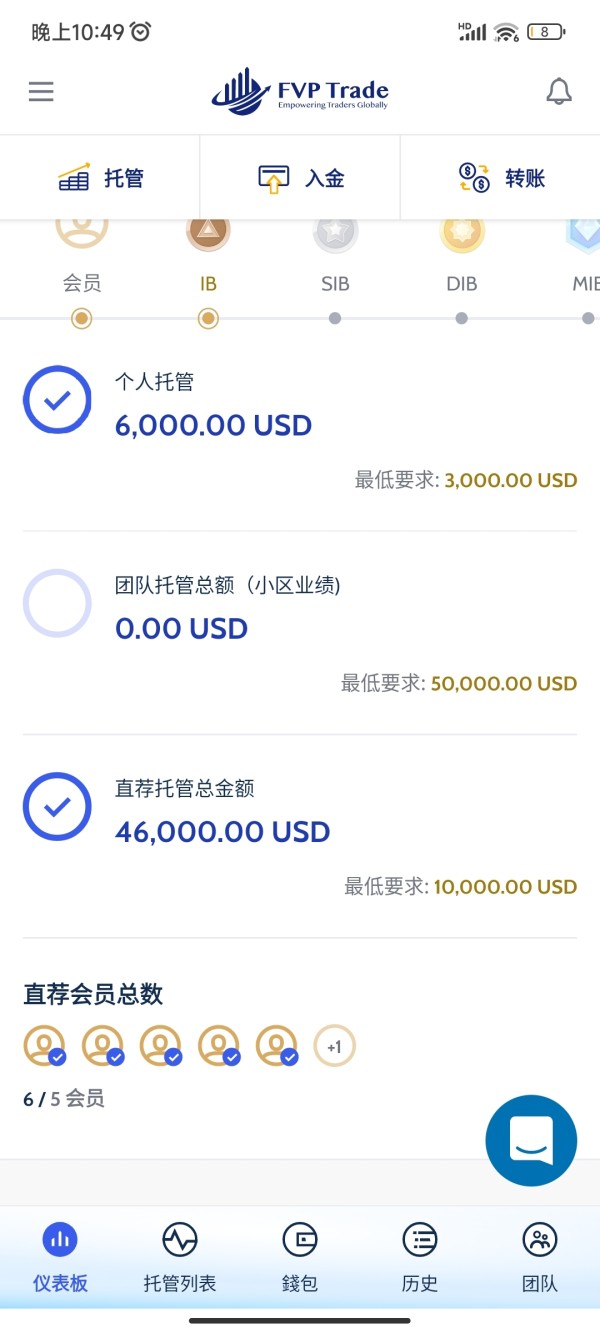600x1333 pixels.
Task: Tap the 转账 transfer button
Action: point(500,178)
